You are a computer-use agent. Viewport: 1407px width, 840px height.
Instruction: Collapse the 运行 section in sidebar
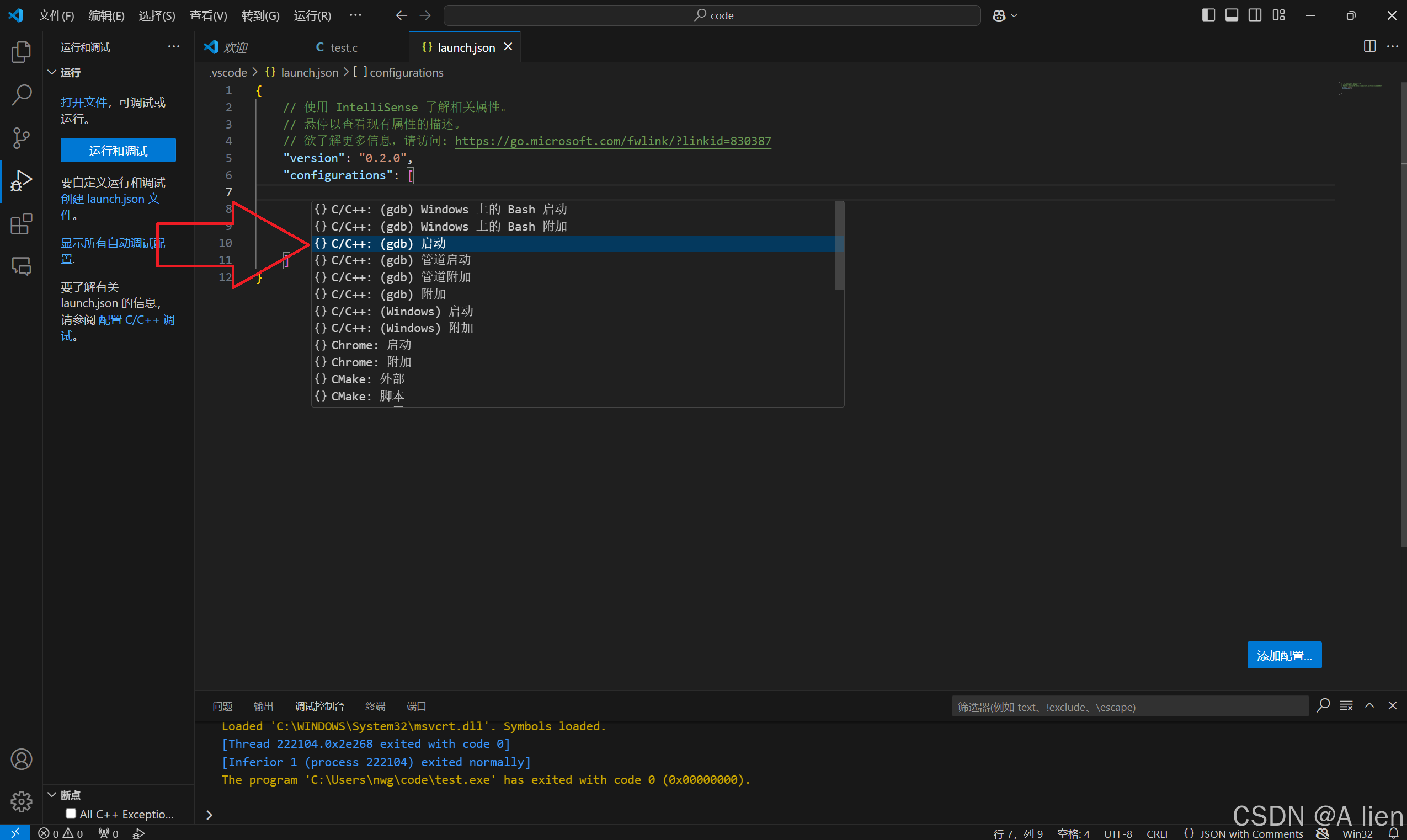pyautogui.click(x=51, y=72)
